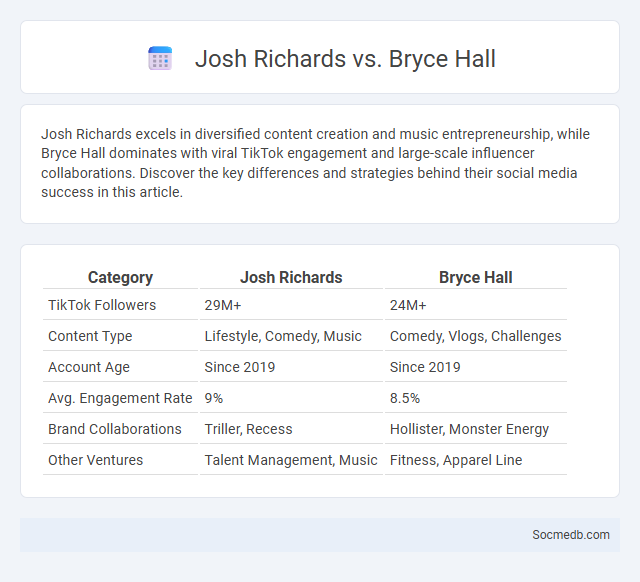This screenshot has height=582, width=640.
Task: Click the 'Bryce Hall' column header
Action: [476, 278]
